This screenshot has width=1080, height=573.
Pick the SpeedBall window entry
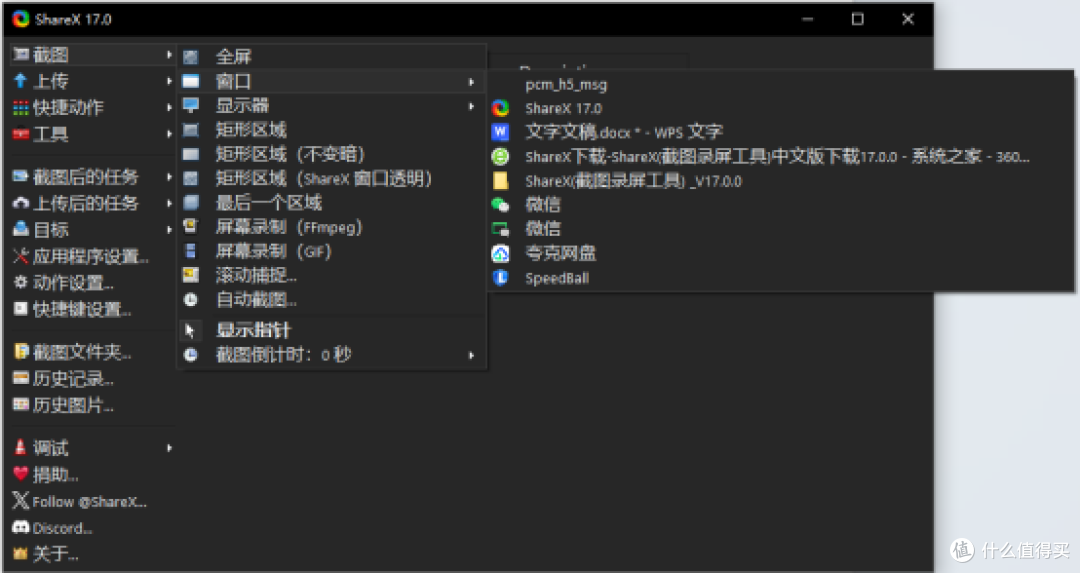point(780,278)
